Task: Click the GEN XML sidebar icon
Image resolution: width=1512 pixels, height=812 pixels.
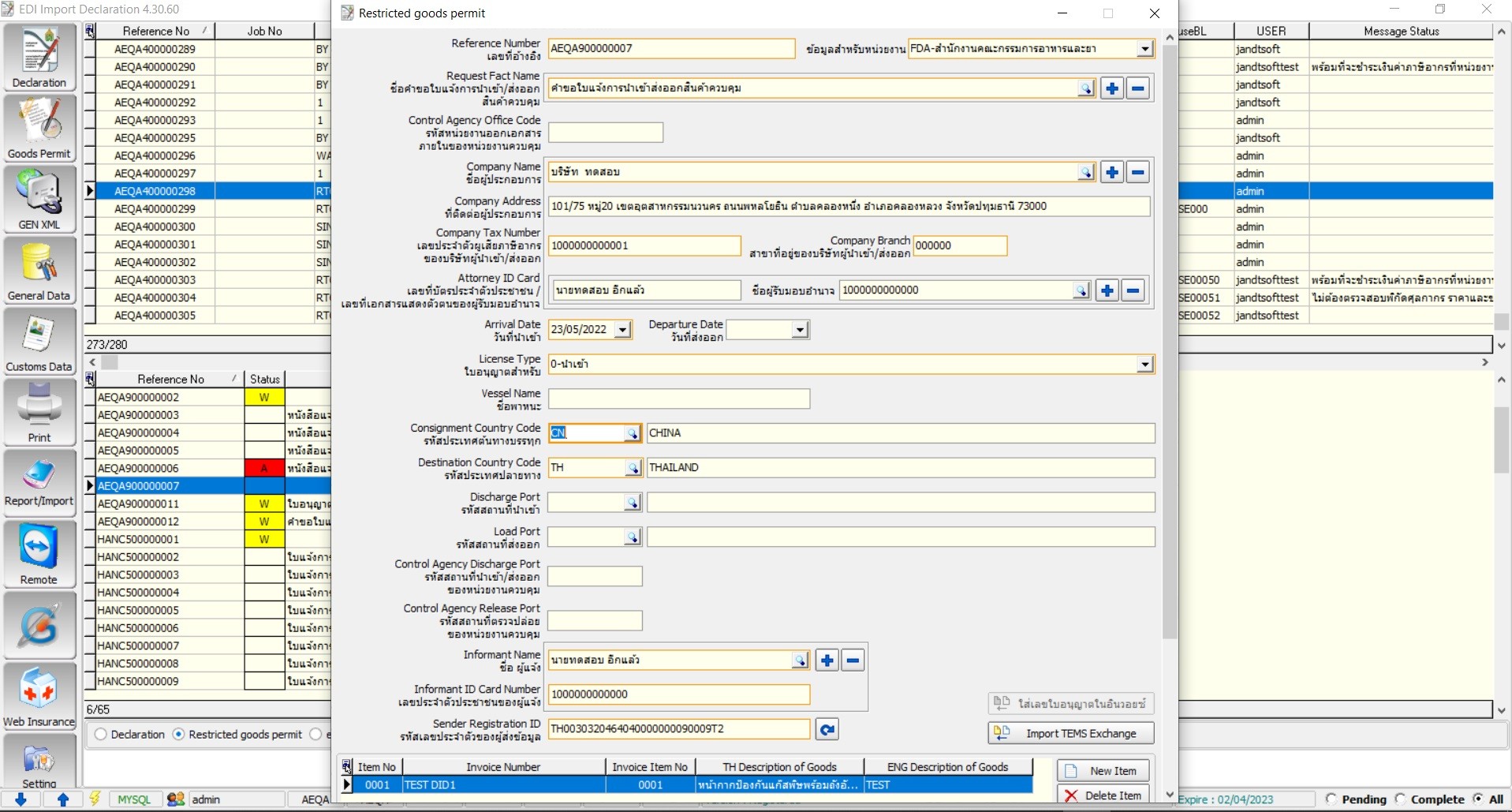Action: (39, 199)
